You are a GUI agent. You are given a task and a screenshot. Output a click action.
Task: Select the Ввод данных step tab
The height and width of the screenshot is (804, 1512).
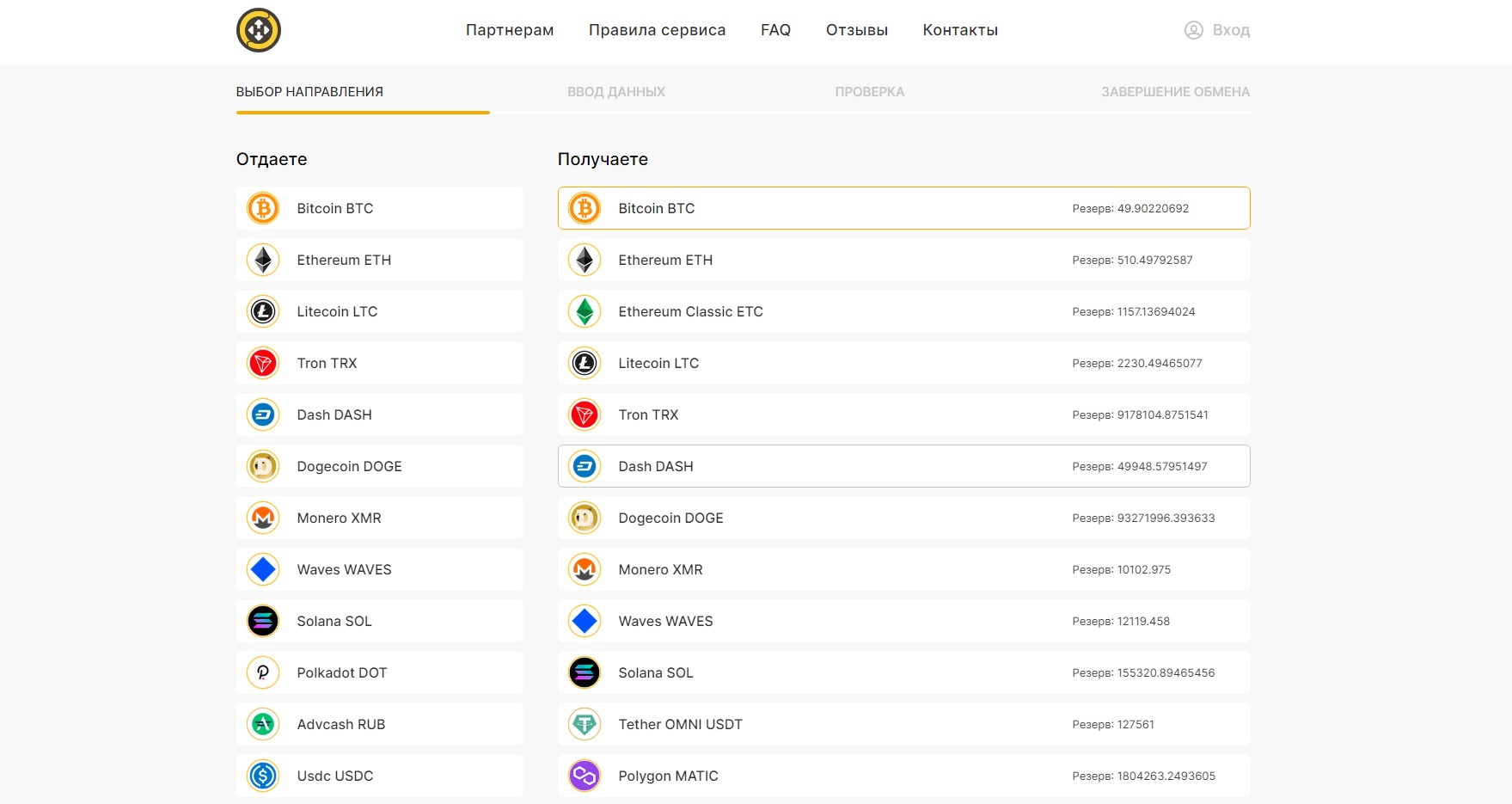pos(616,92)
